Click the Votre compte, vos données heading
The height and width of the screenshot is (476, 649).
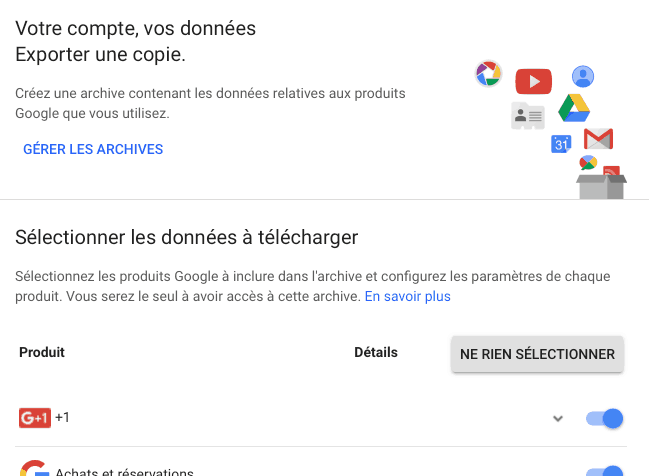(136, 29)
